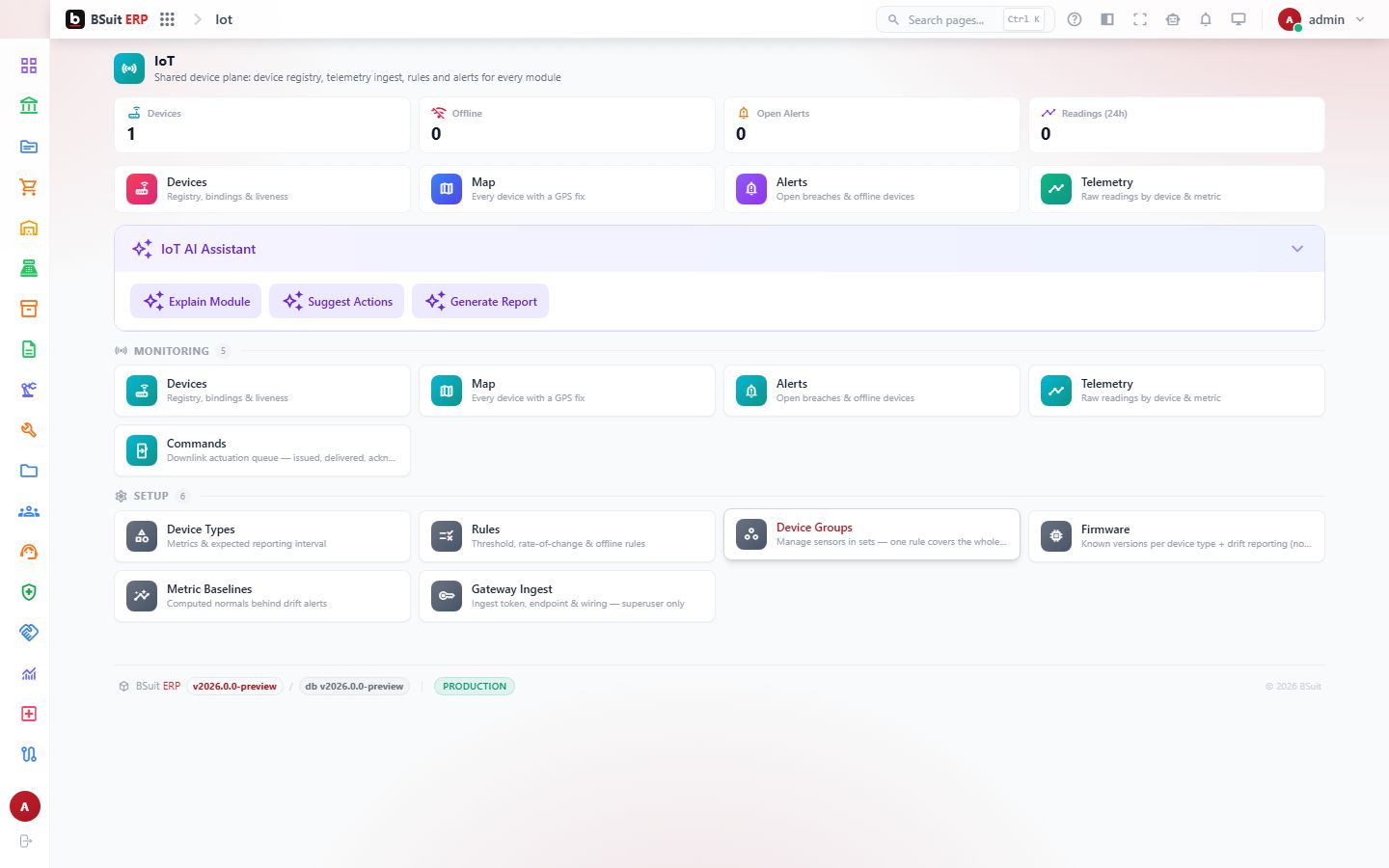Screen dimensions: 1389x868
Task: Open the robot assistant icon in header
Action: [x=1173, y=19]
